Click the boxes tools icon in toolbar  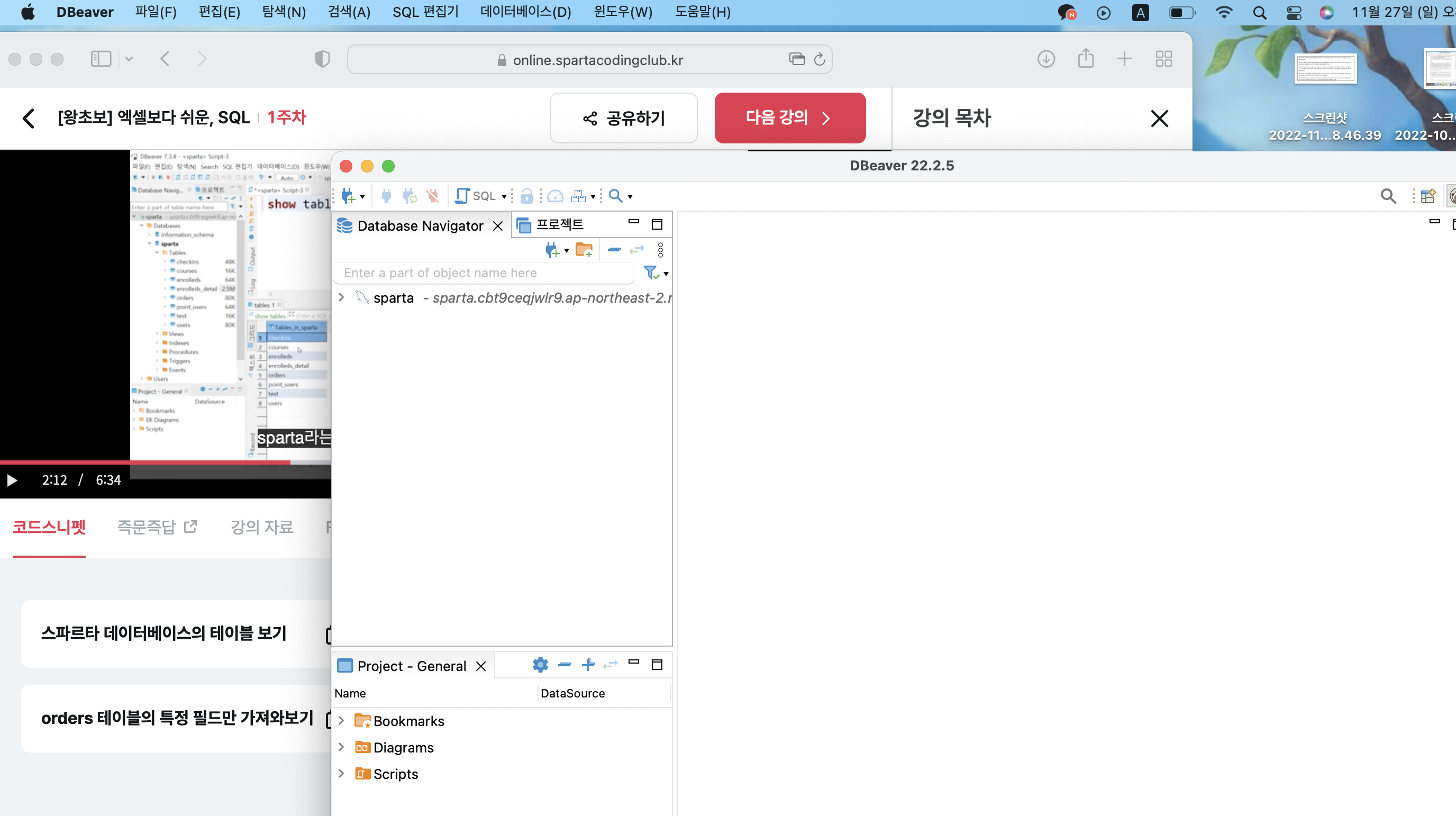[x=578, y=196]
